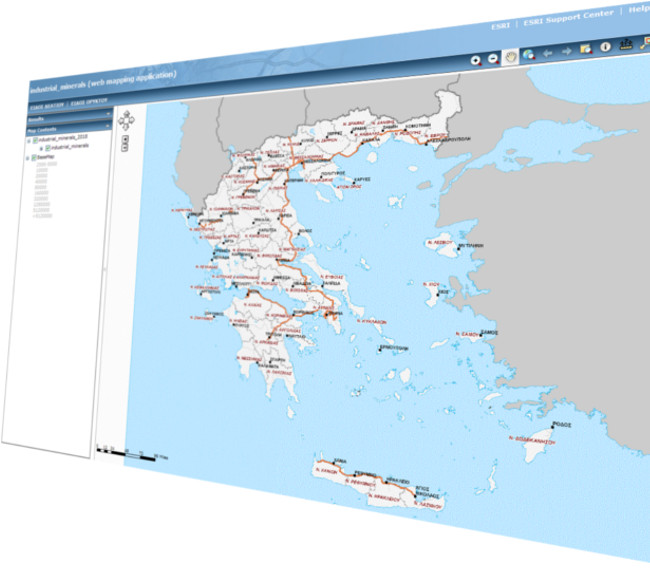Collapse the Map Contents panel arrow
Viewport: 650px width, 568px height.
click(x=107, y=125)
